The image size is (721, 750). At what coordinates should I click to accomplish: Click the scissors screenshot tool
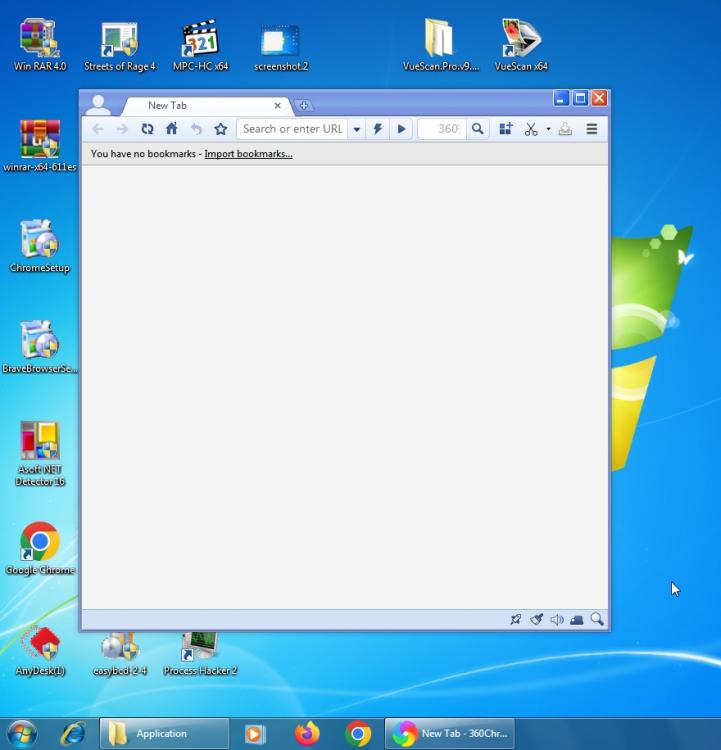click(531, 129)
